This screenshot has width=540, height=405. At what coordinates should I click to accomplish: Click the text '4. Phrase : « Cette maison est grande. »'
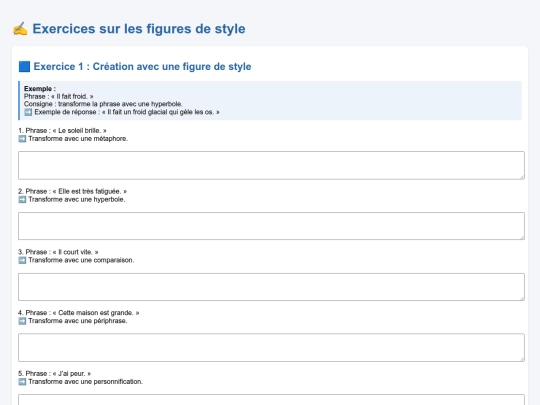click(79, 313)
